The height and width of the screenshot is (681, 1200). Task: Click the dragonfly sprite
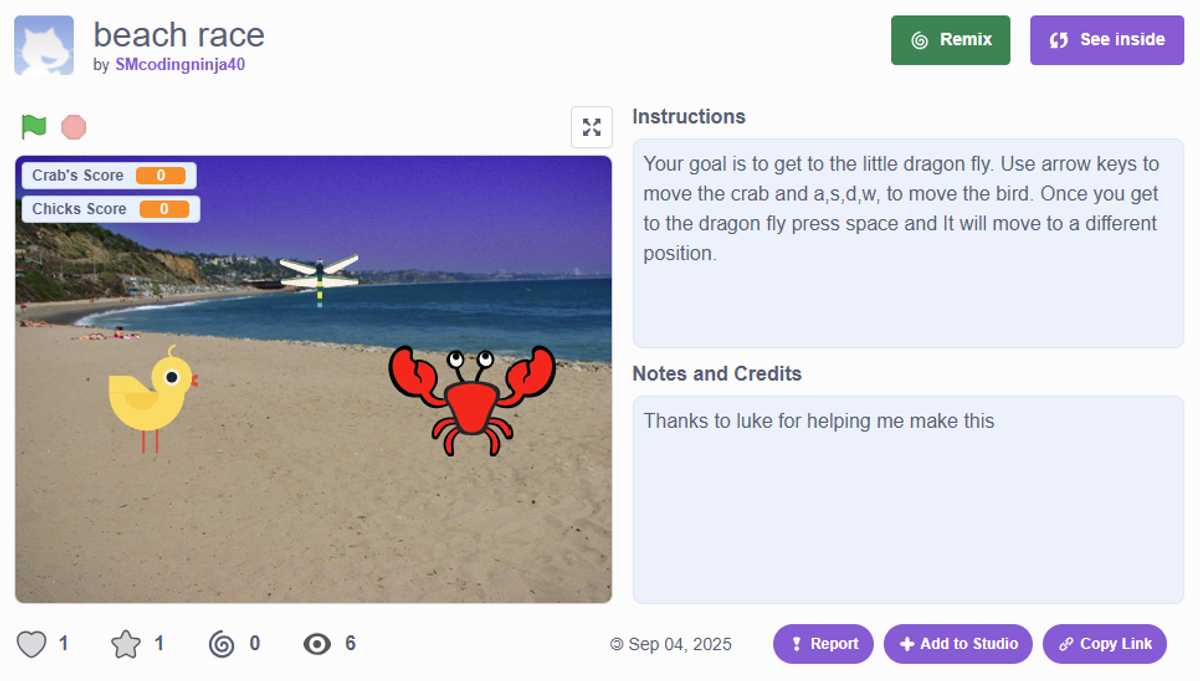(319, 274)
